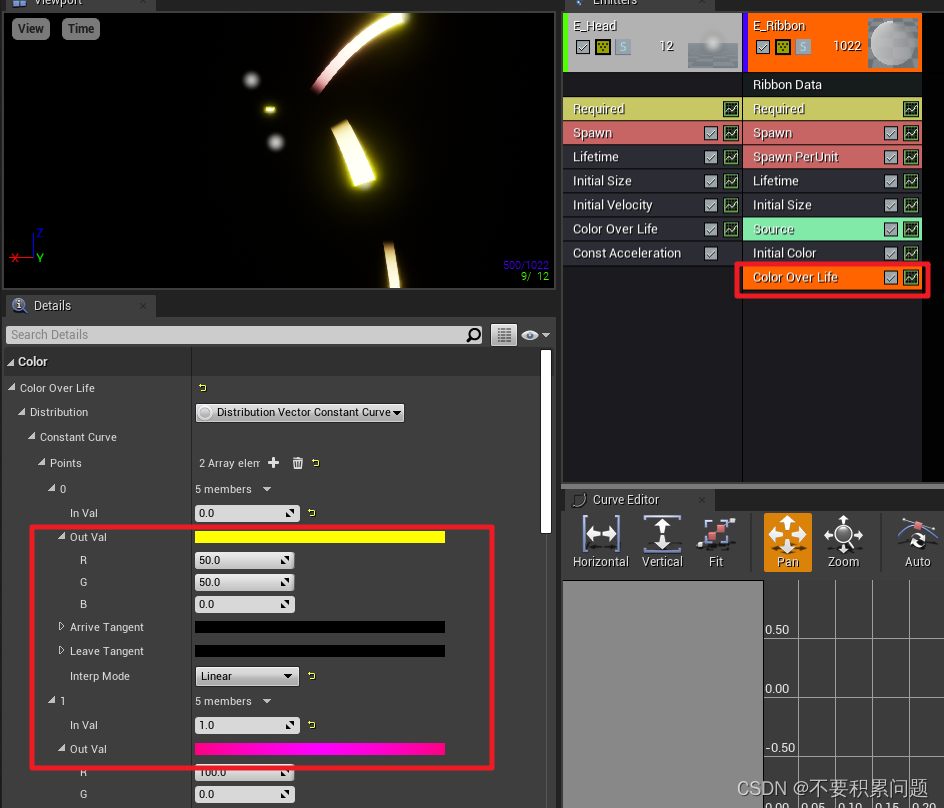The image size is (944, 808).
Task: Toggle E_Head Initial Size checkbox
Action: [x=711, y=181]
